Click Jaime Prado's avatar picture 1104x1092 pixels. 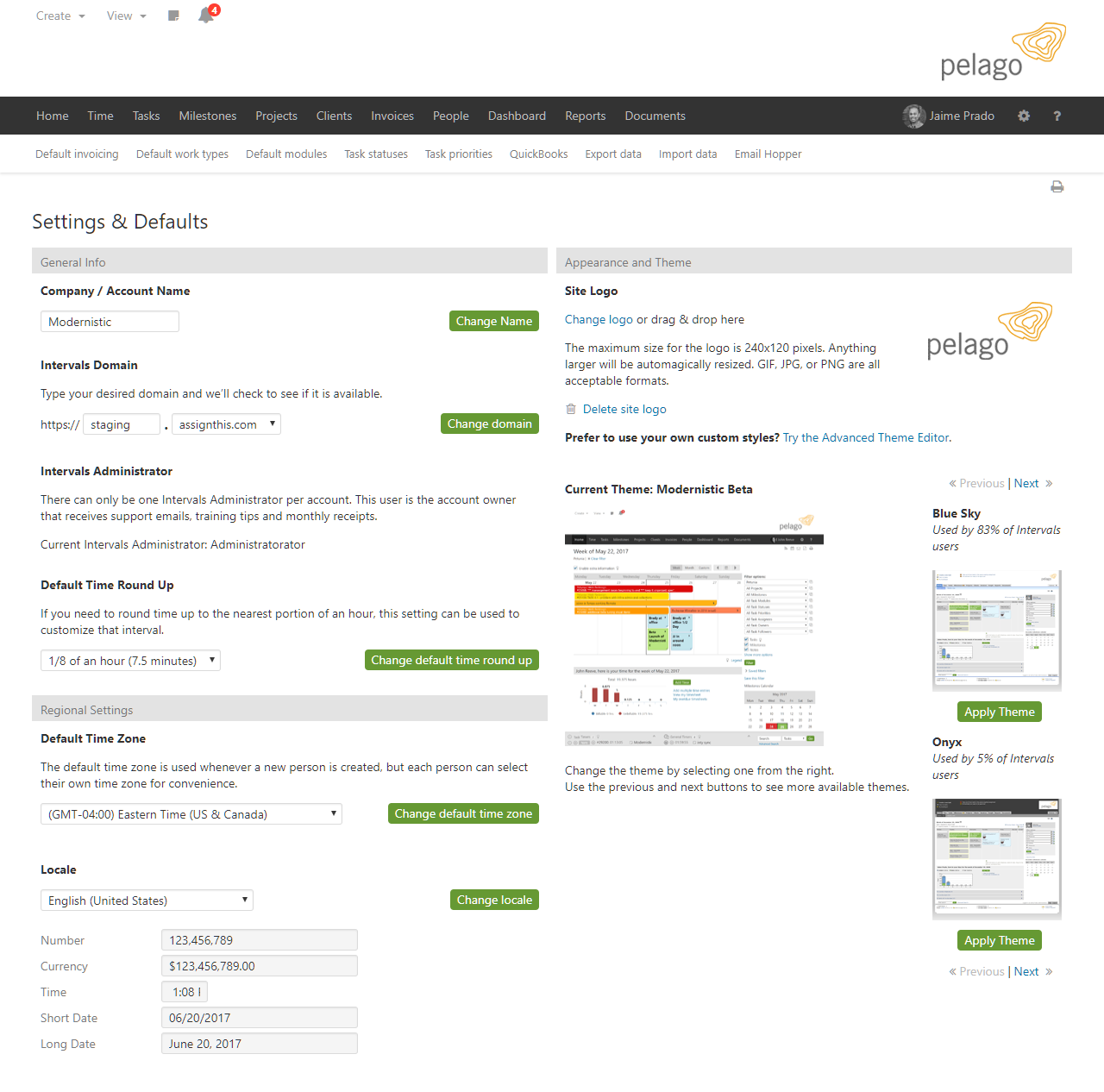tap(913, 116)
